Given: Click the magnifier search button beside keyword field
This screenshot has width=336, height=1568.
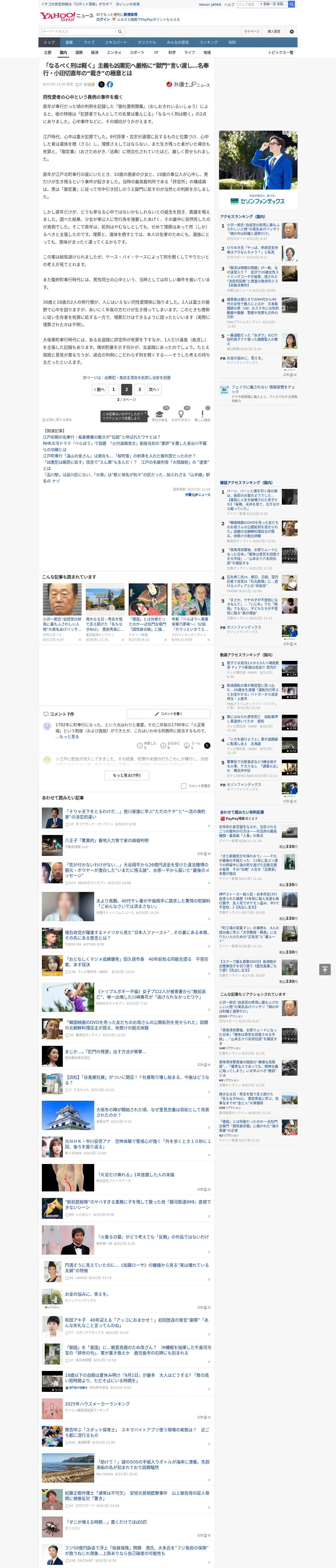Looking at the screenshot, I should coord(120,32).
